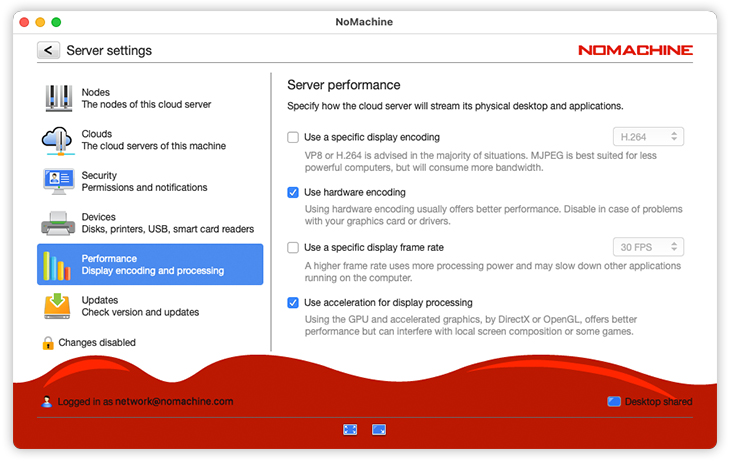The width and height of the screenshot is (730, 461).
Task: Click the Security monitor icon
Action: (59, 182)
